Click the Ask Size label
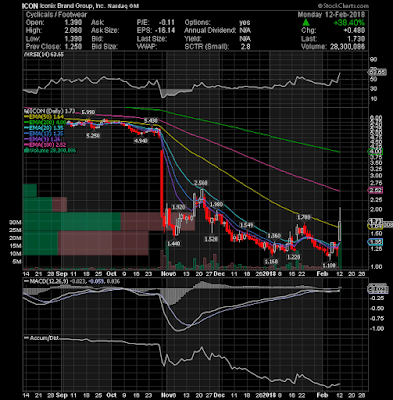This screenshot has height=400, width=393. (105, 31)
